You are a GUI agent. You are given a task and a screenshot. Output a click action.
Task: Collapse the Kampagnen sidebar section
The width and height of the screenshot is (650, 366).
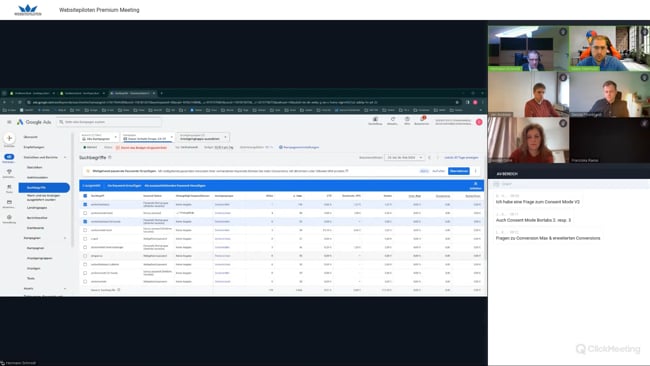click(x=65, y=238)
